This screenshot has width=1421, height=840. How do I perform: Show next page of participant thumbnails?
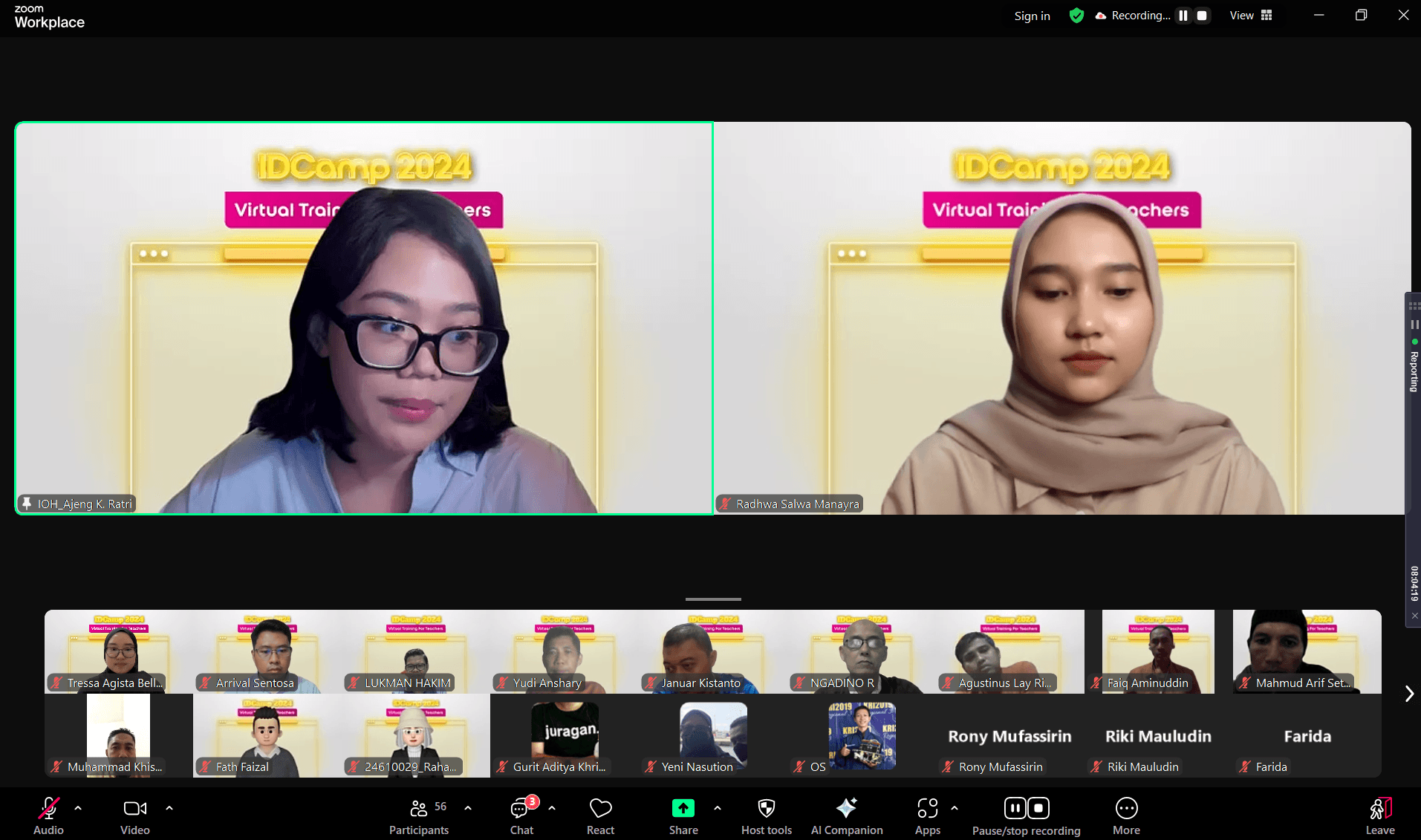tap(1409, 694)
